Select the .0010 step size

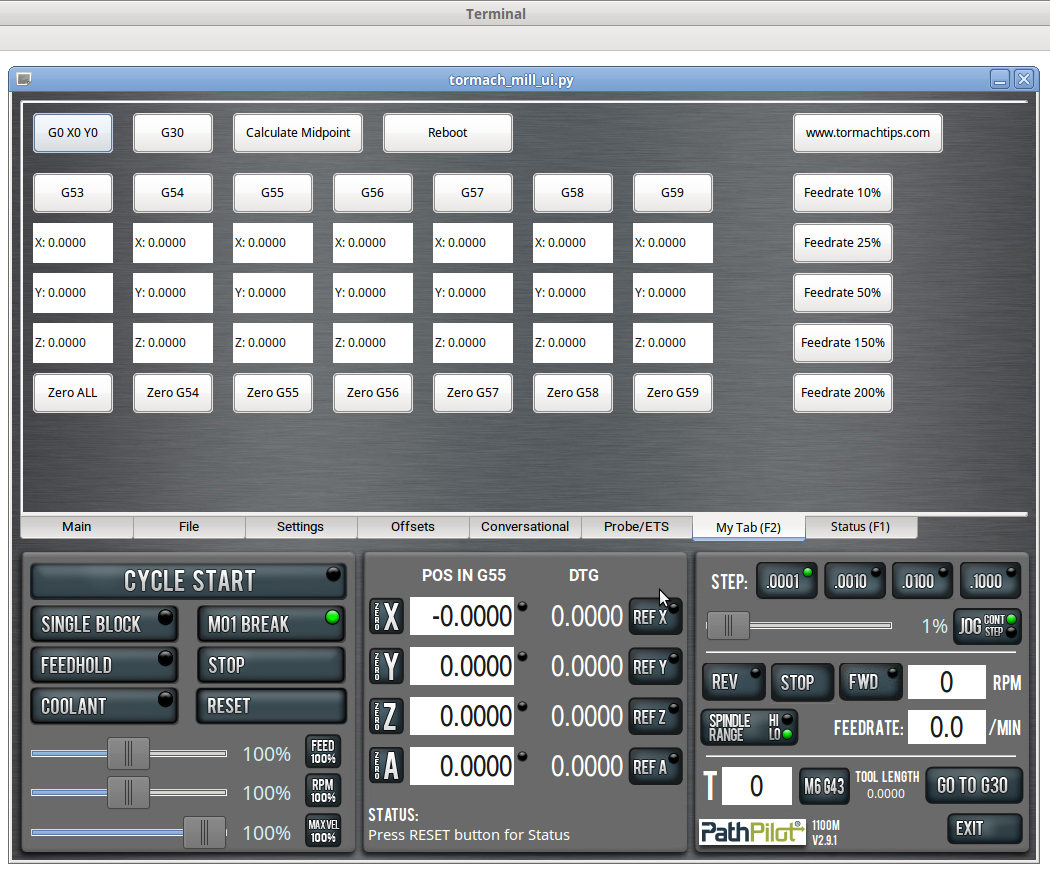[855, 581]
